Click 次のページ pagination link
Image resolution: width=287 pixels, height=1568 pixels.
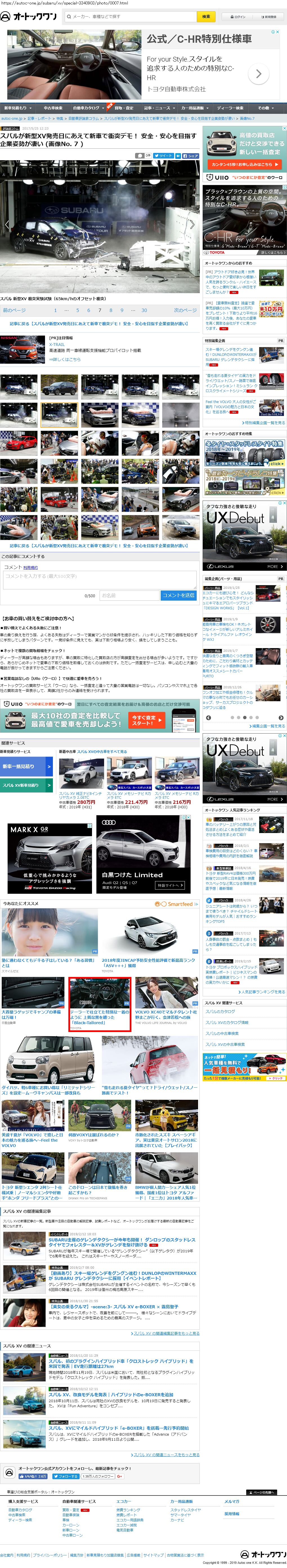click(185, 311)
